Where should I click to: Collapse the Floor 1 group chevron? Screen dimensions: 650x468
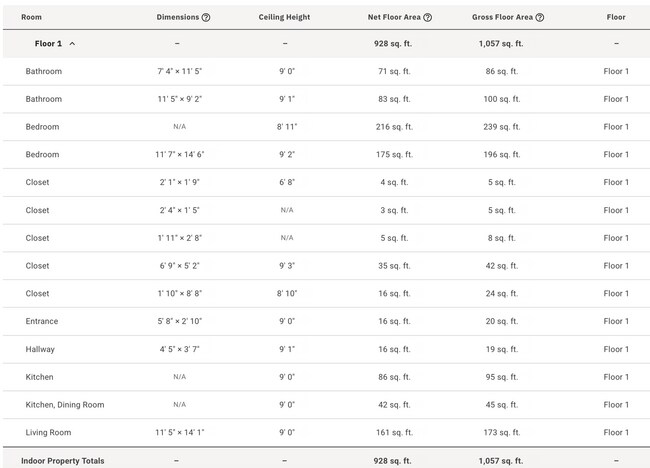(72, 44)
